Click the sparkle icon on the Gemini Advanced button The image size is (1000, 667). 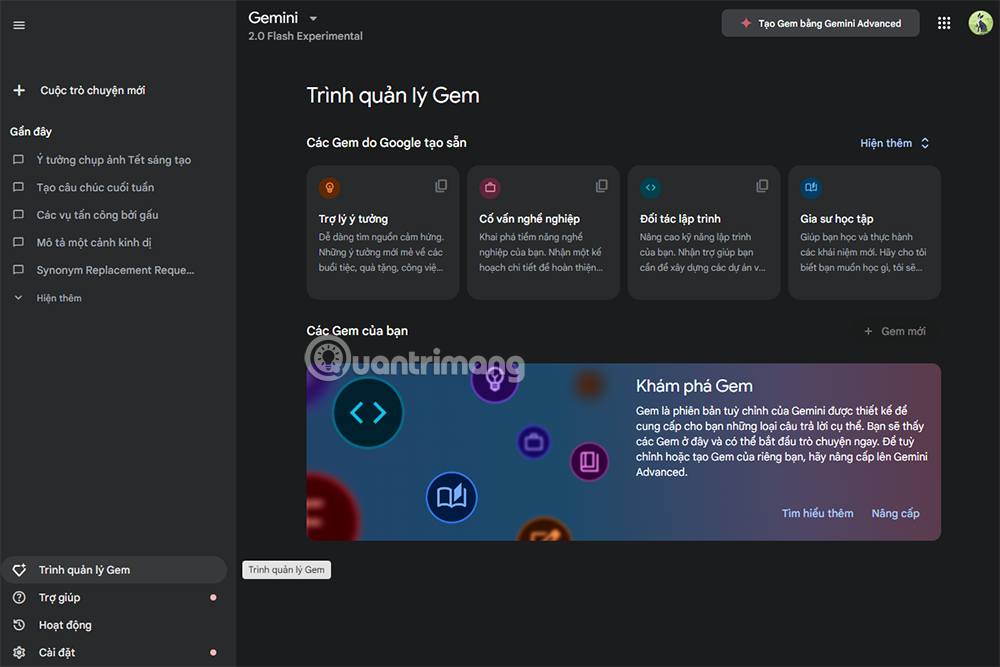click(746, 24)
